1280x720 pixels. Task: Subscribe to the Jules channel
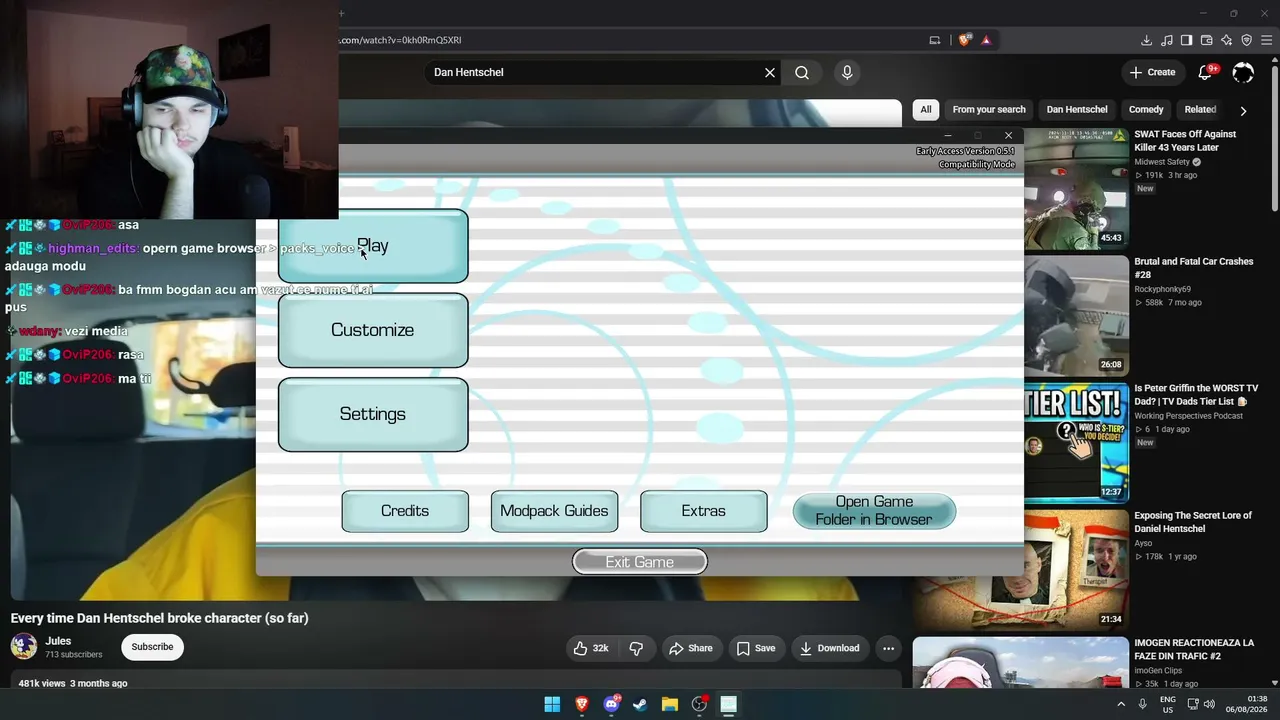point(152,647)
